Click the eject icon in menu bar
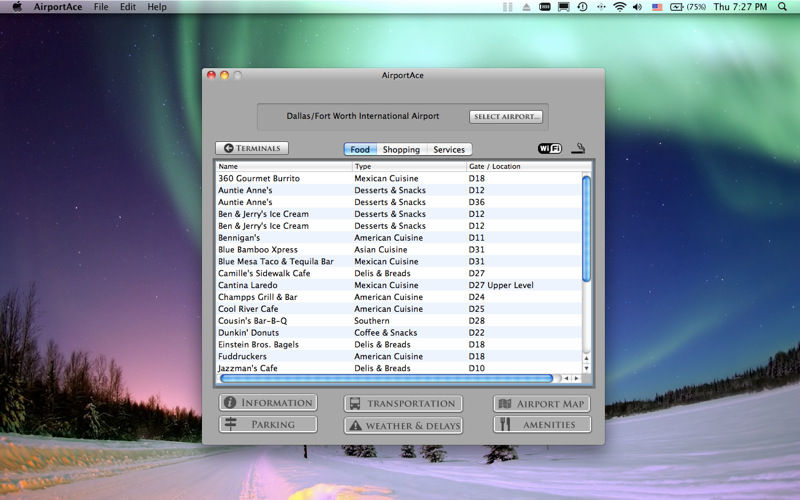800x500 pixels. tap(527, 7)
